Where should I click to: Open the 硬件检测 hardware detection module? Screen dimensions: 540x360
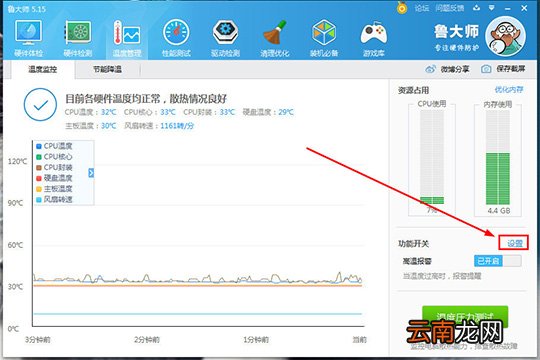(x=78, y=38)
